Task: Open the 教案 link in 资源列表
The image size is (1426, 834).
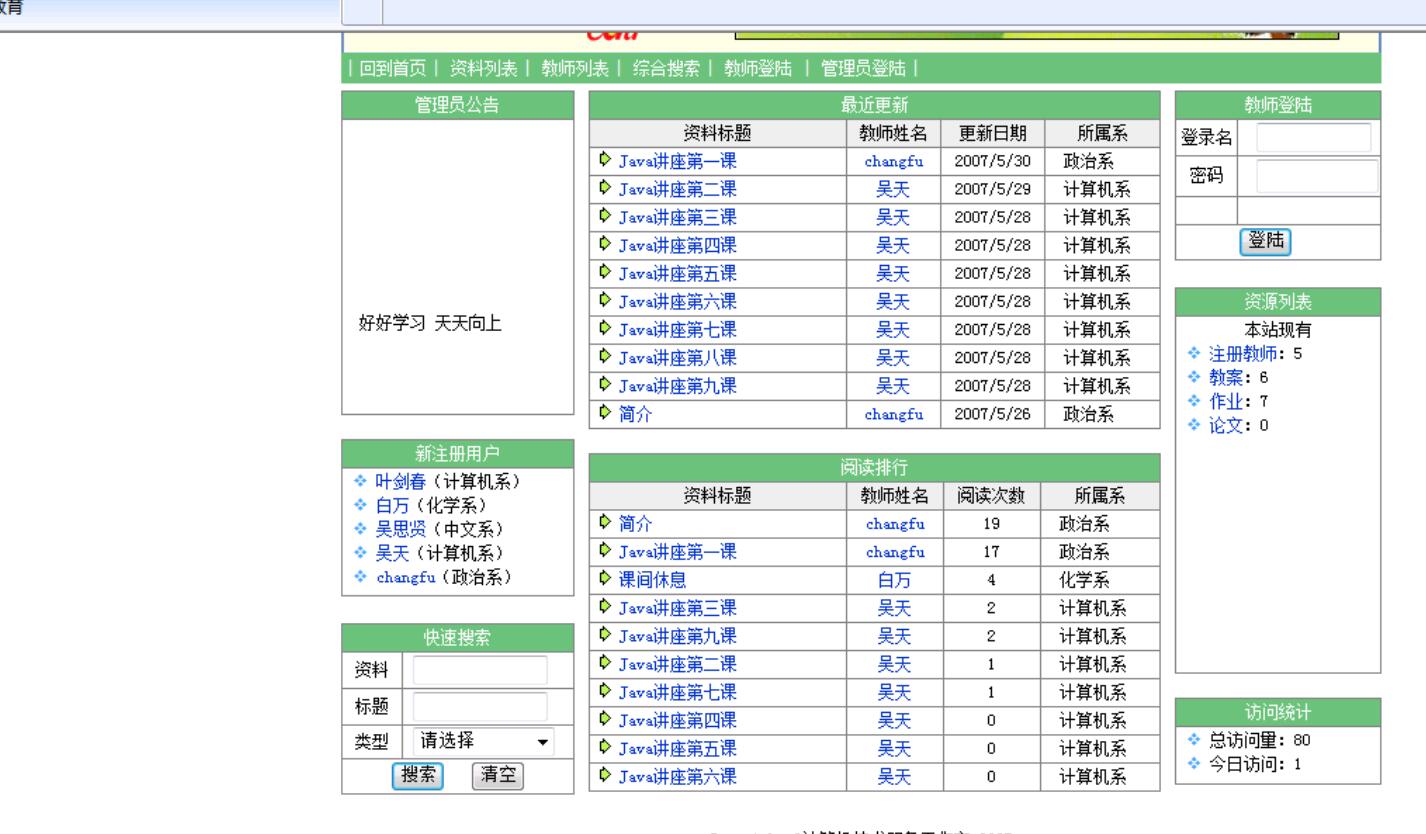Action: [x=1225, y=377]
